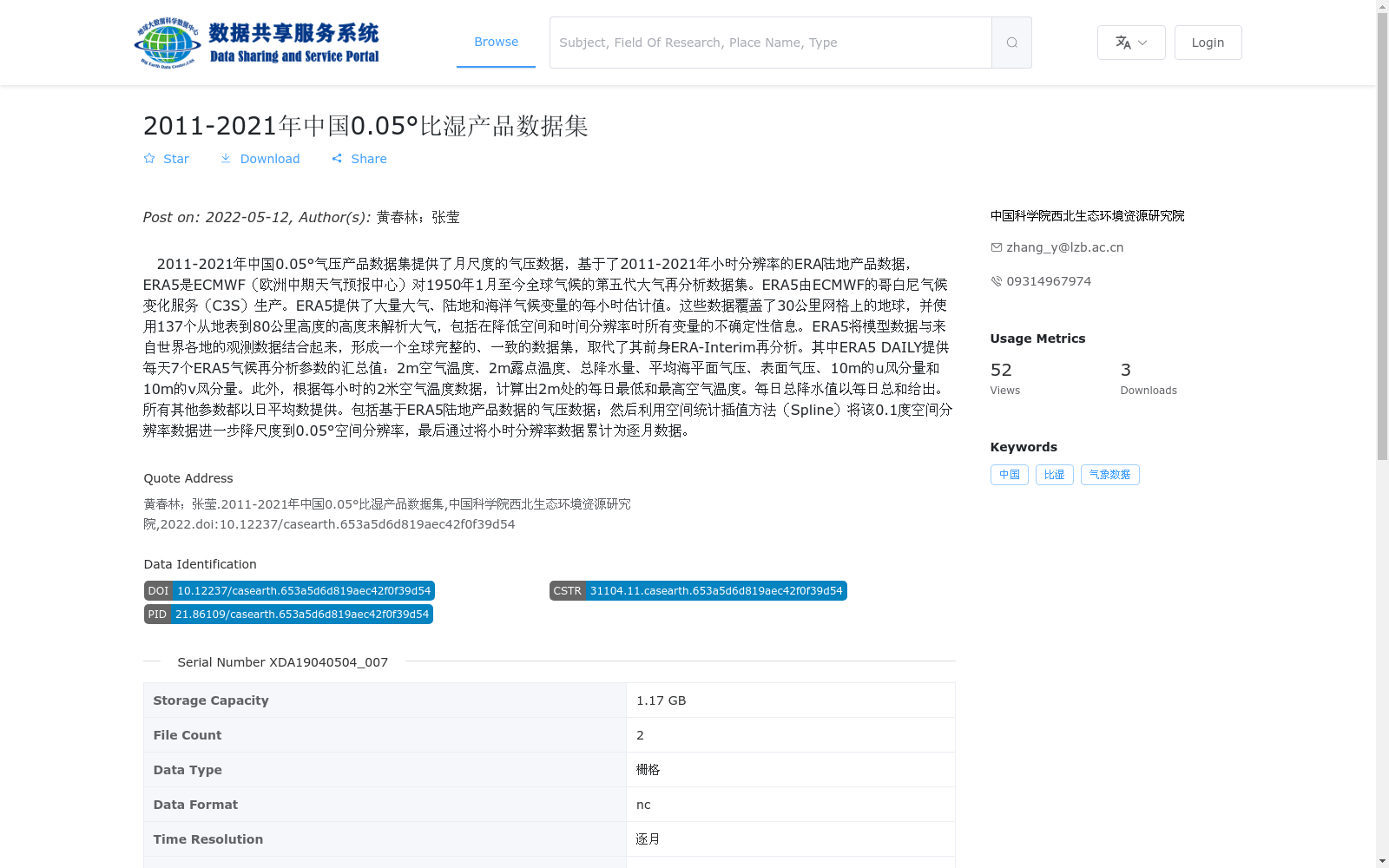Screen dimensions: 1389x868
Task: Click the 52 Views metric
Action: [x=1005, y=378]
